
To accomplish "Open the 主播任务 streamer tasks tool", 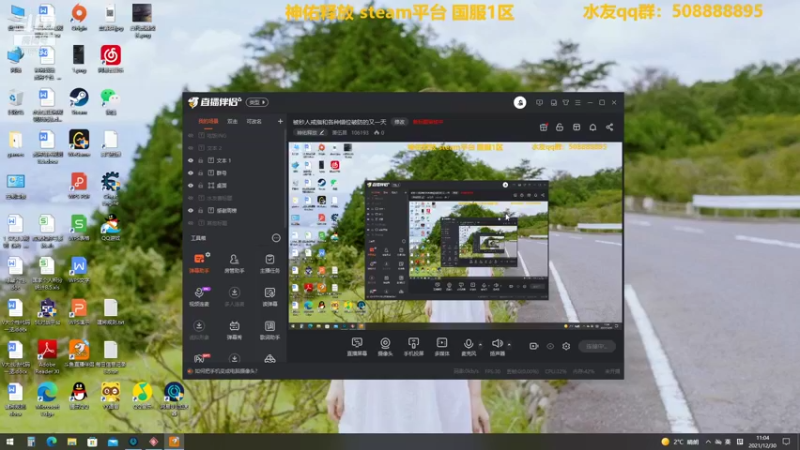I will coord(269,263).
